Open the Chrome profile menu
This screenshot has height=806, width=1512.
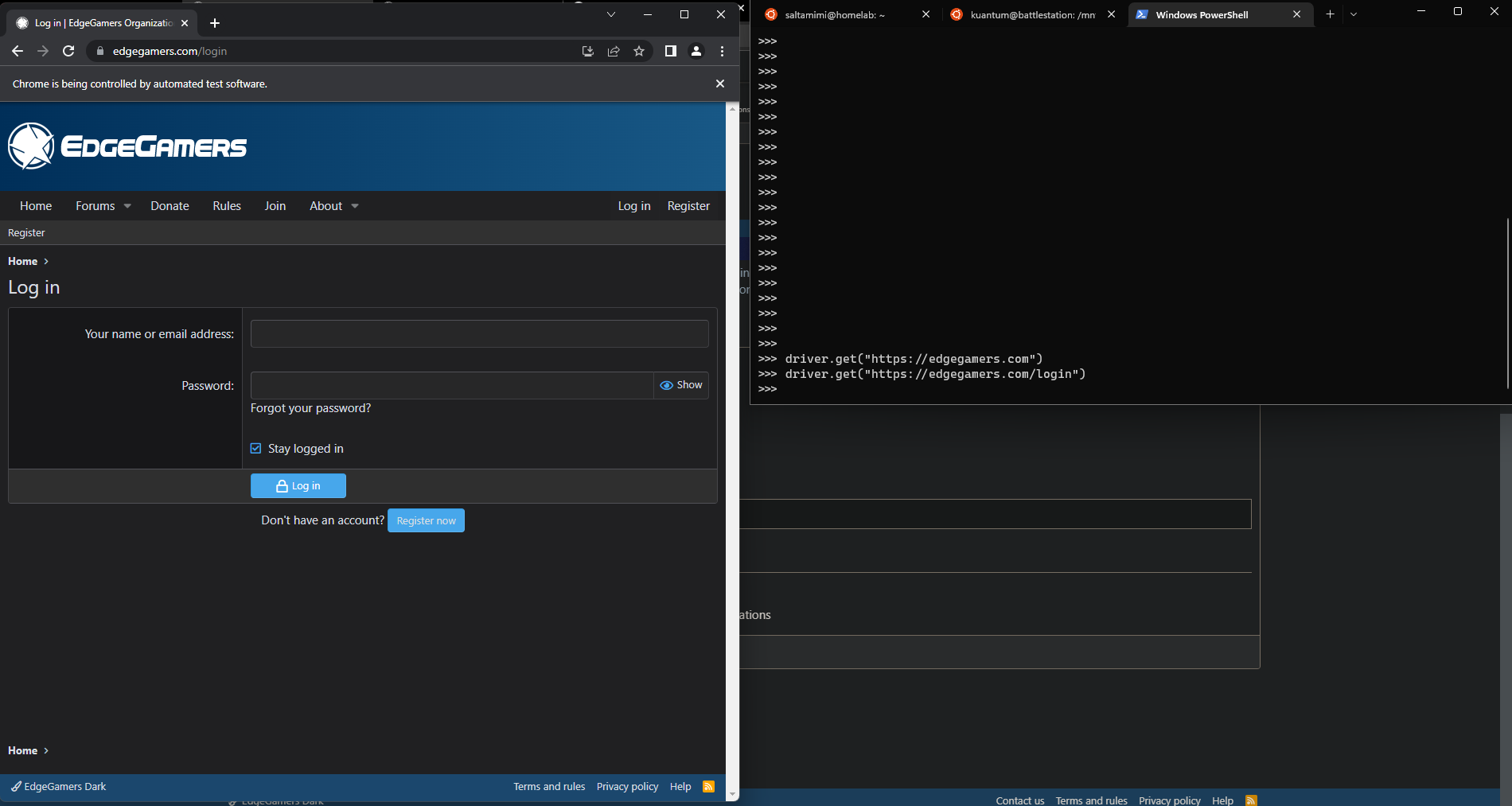point(696,51)
